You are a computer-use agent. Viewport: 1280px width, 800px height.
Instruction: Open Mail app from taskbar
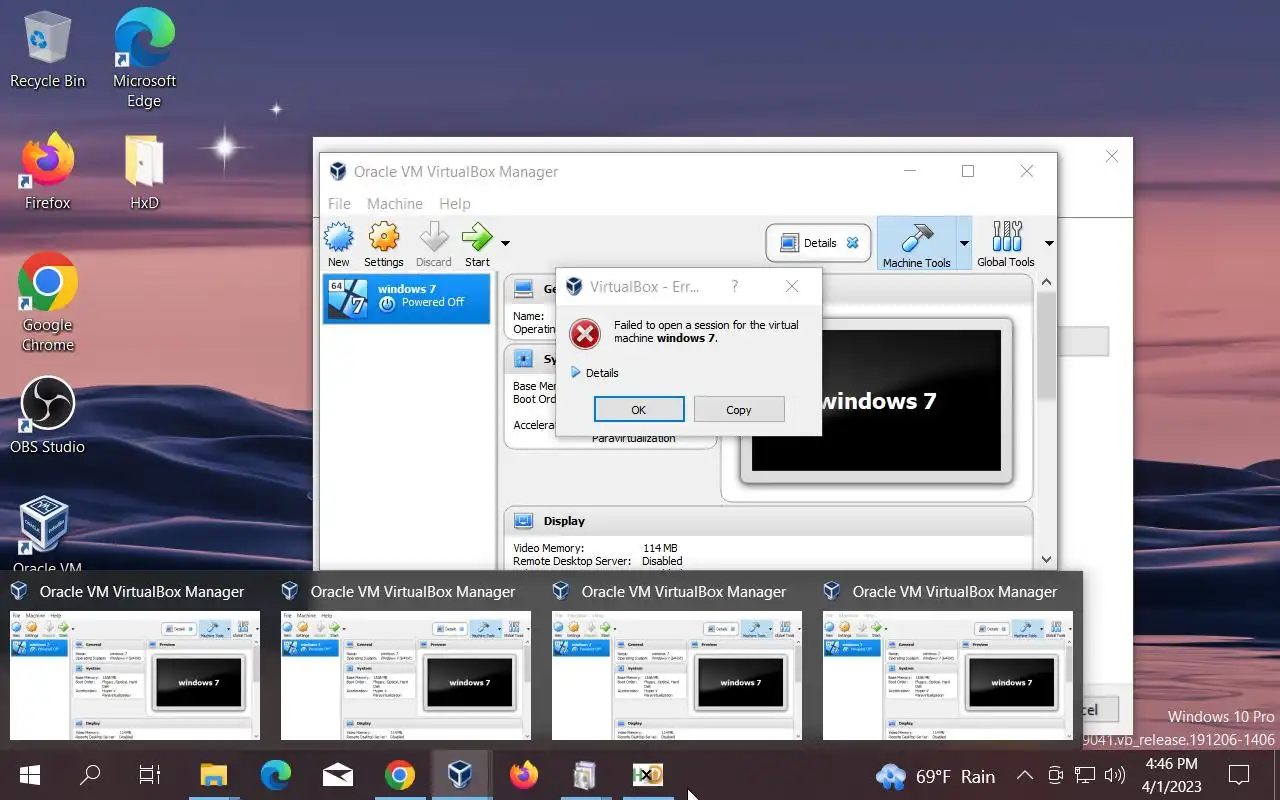(x=338, y=775)
